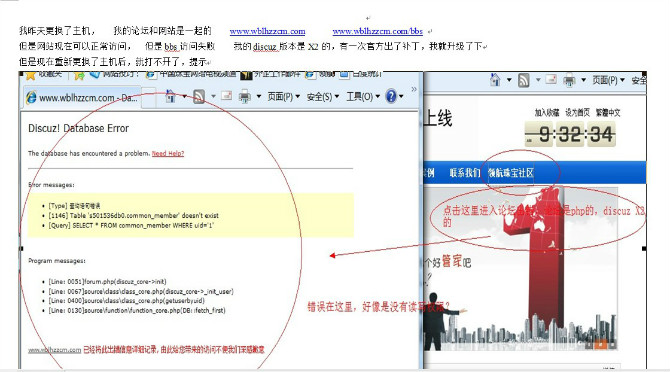Image resolution: width=670 pixels, height=372 pixels.
Task: Select the www.wblhzzcm.com browser tab
Action: 82,98
